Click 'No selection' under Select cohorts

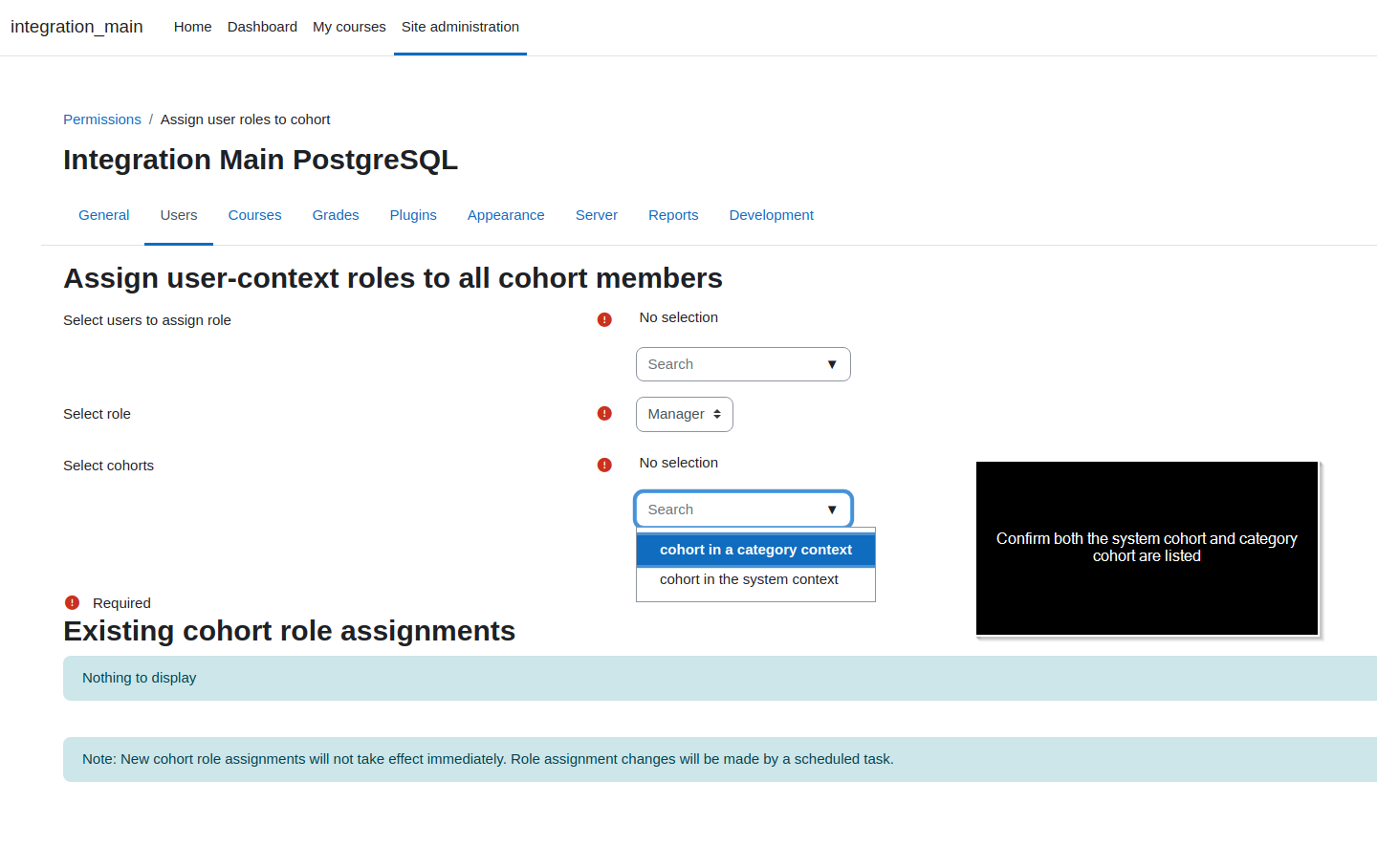pos(679,463)
